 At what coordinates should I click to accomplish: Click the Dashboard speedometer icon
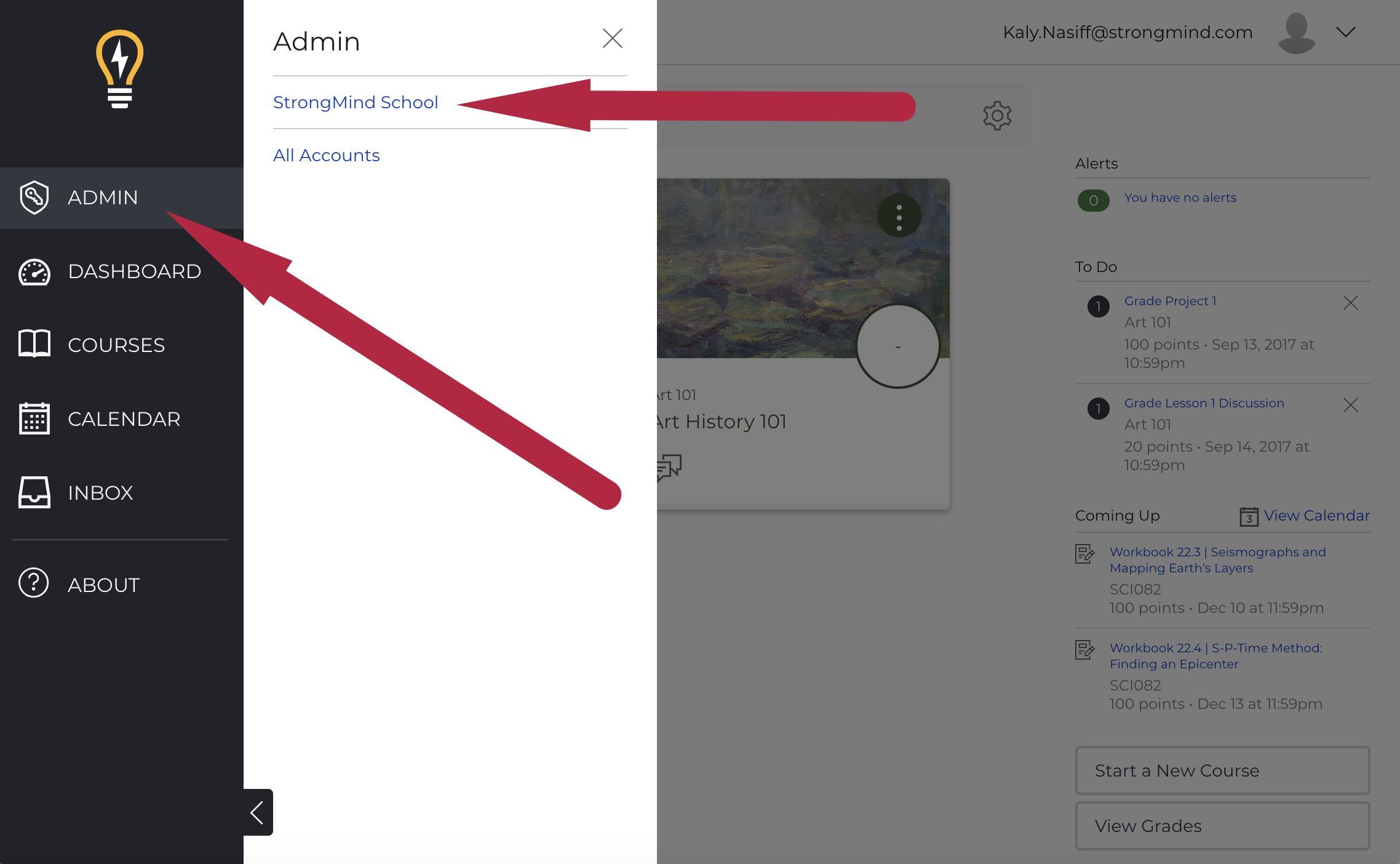(35, 271)
